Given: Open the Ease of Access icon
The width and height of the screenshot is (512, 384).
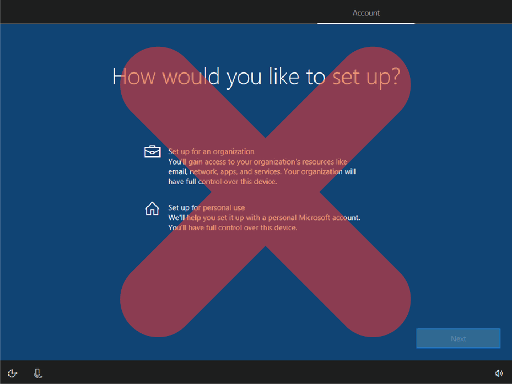Looking at the screenshot, I should tap(12, 373).
